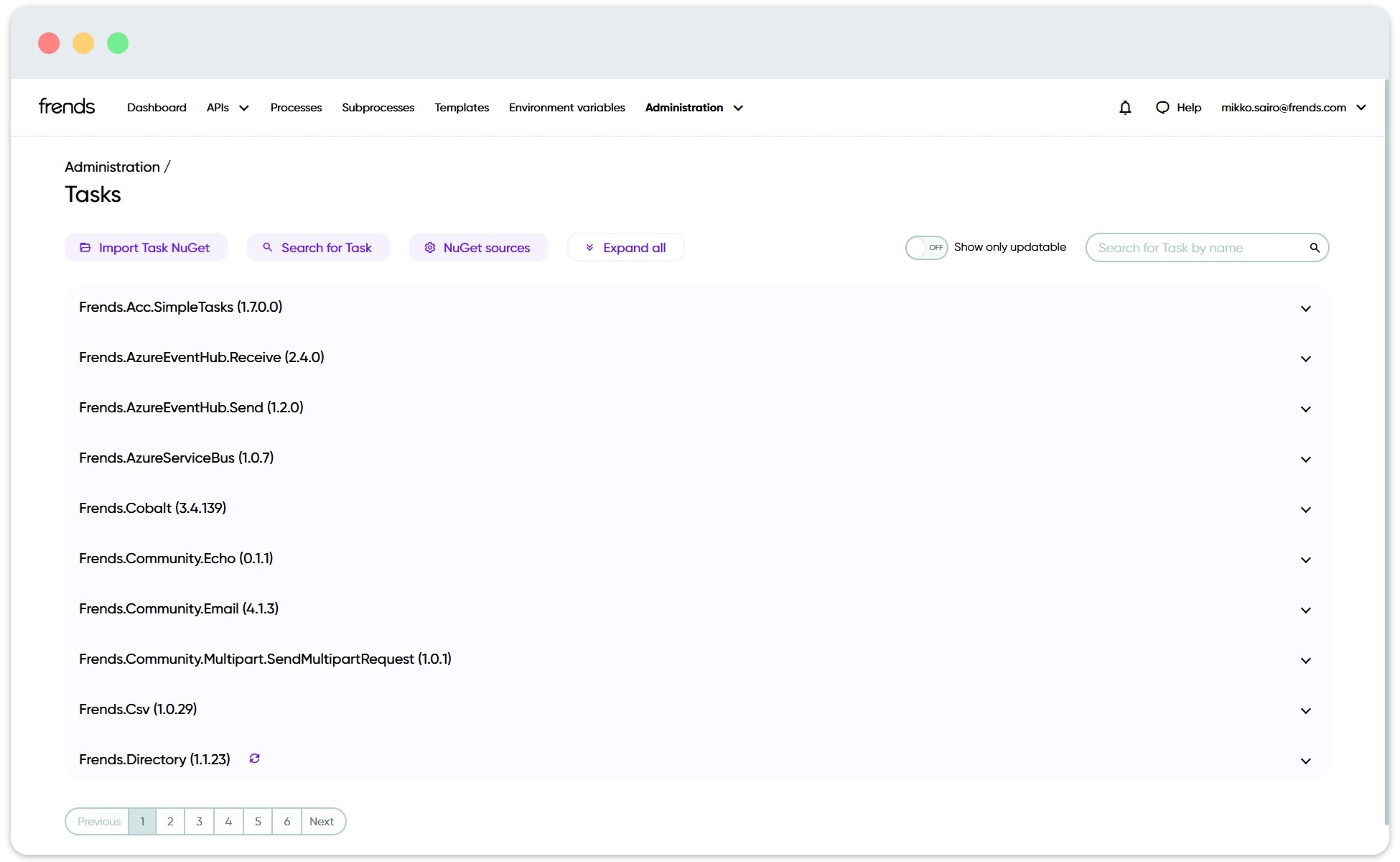Click the update icon next to Frends.Directory
This screenshot has height=862, width=1400.
pos(254,759)
